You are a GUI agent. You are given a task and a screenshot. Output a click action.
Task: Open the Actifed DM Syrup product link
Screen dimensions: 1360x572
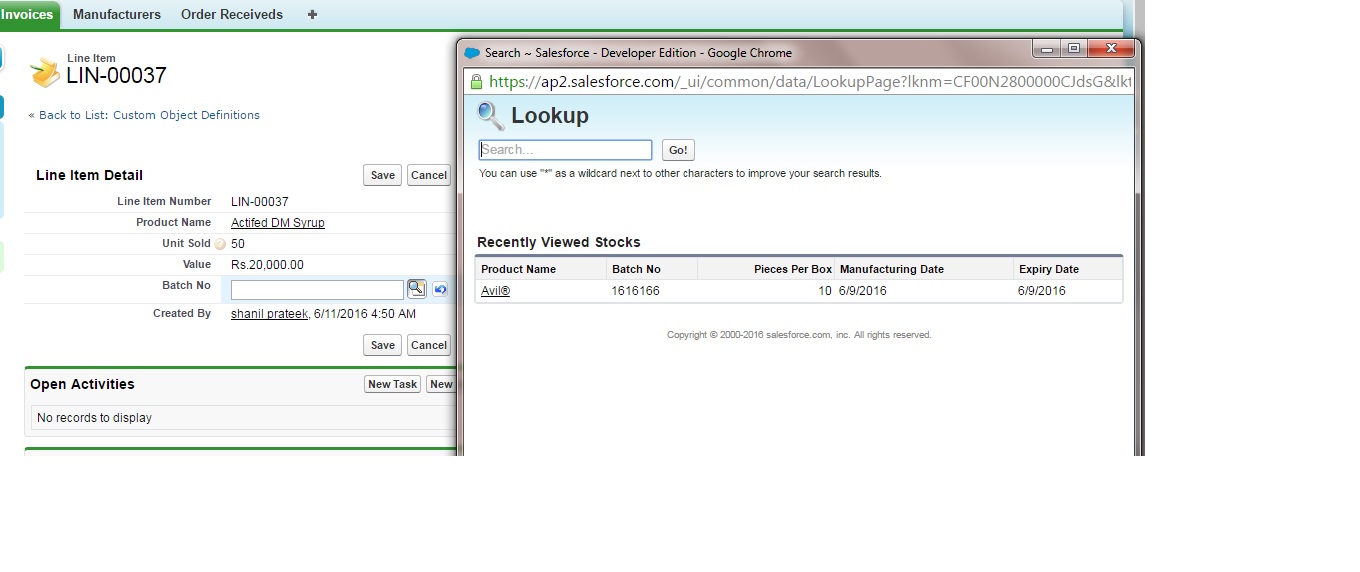278,223
